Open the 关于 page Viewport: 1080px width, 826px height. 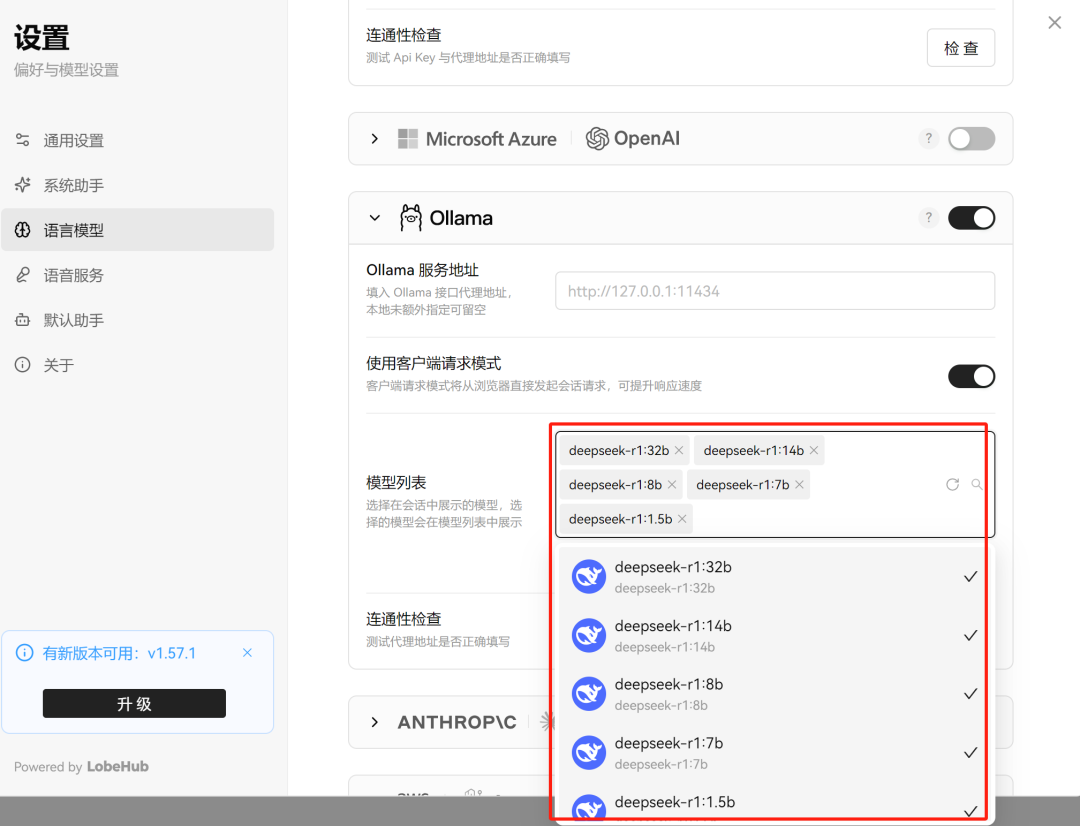tap(138, 365)
